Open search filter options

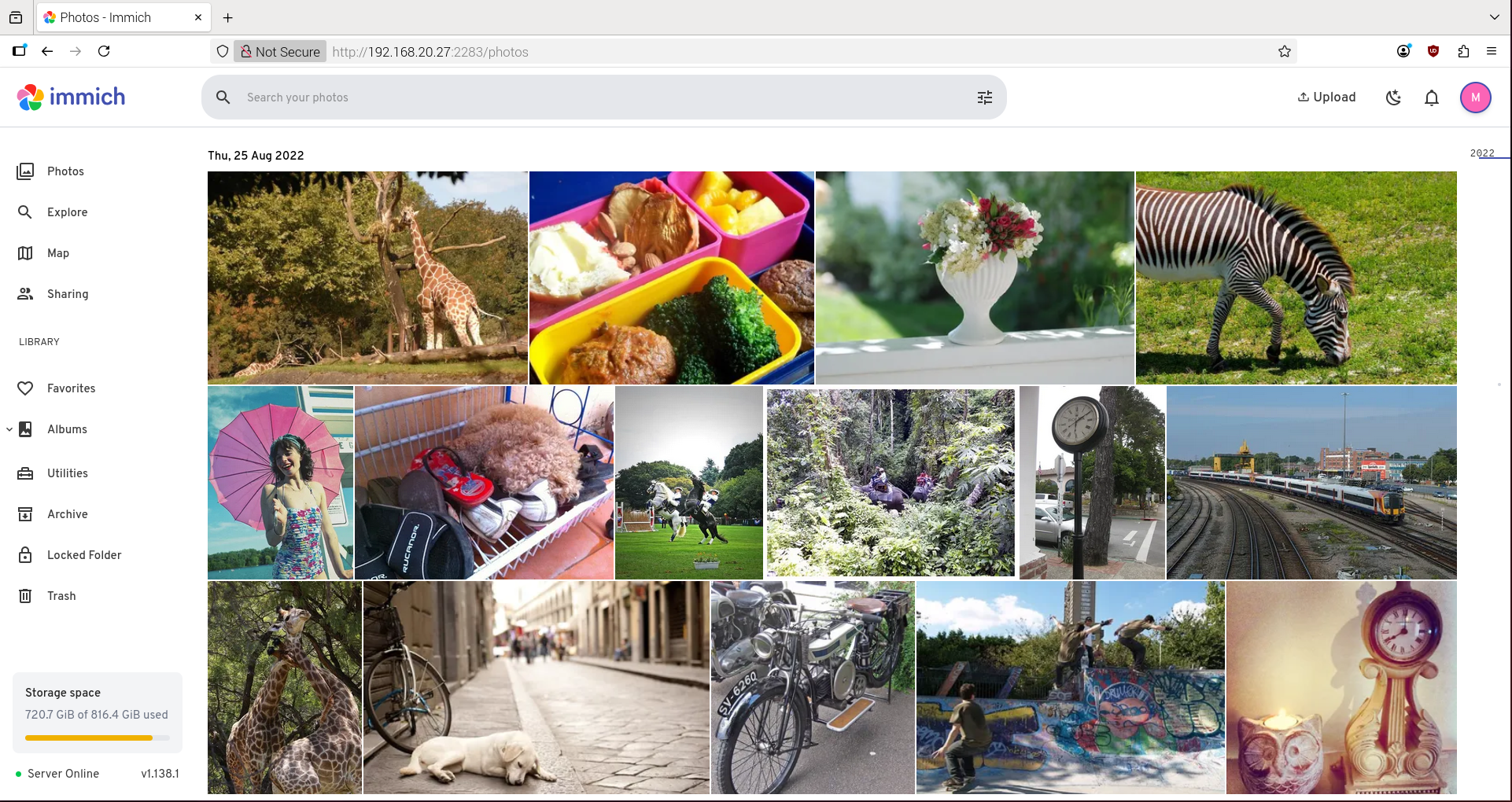(984, 97)
